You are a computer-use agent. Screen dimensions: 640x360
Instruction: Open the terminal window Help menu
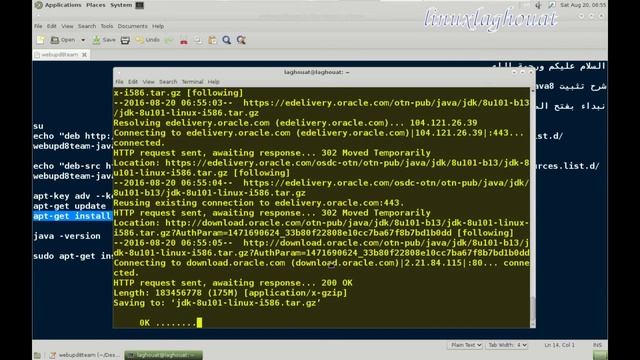213,82
